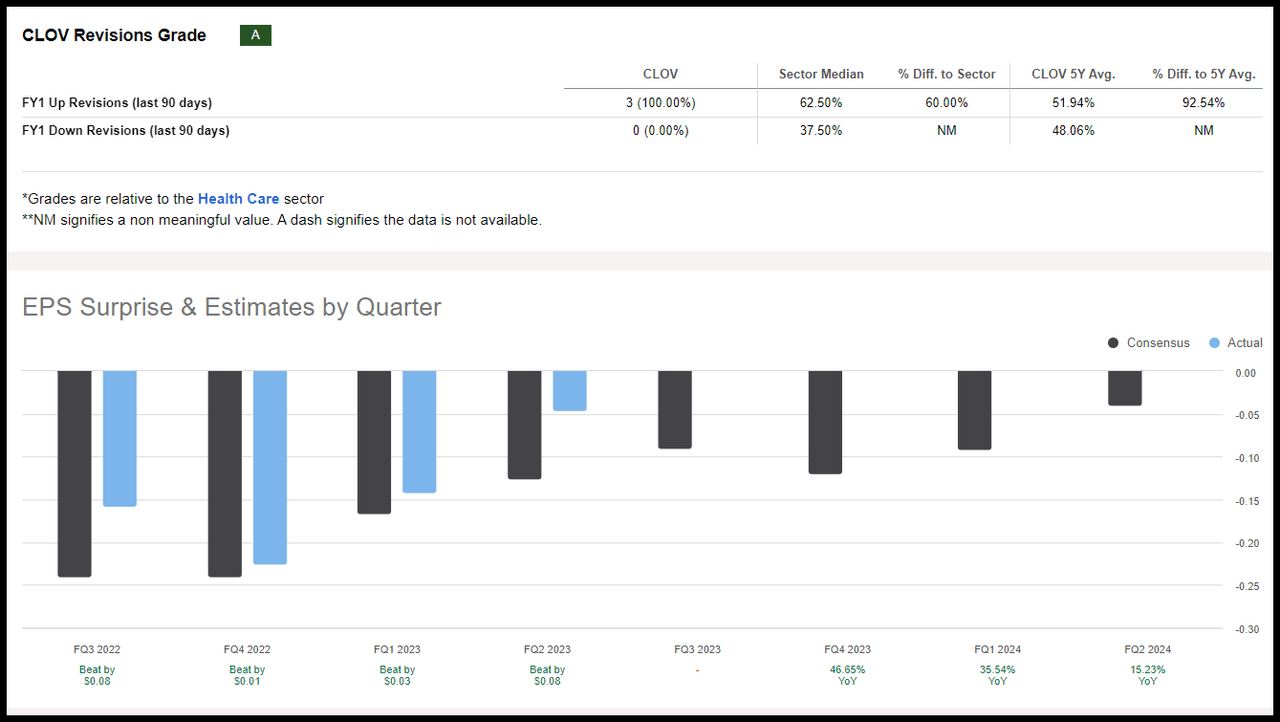
Task: Click the FQ1 2024 consensus bar
Action: 974,410
